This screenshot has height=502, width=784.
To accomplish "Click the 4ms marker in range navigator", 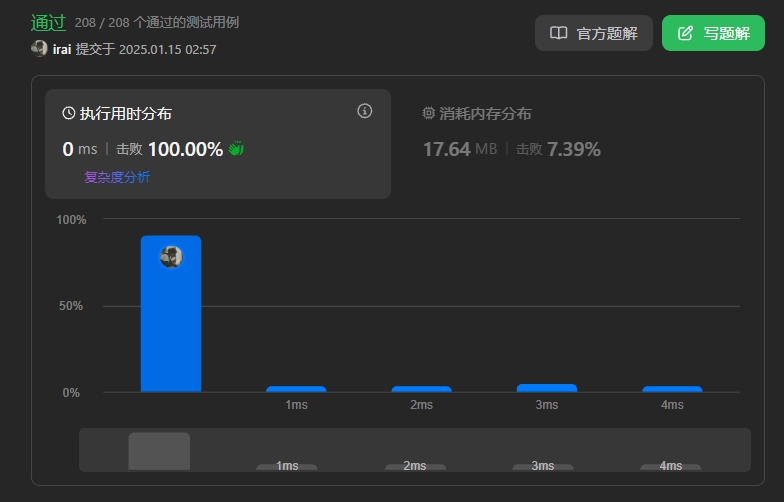I will (x=670, y=467).
